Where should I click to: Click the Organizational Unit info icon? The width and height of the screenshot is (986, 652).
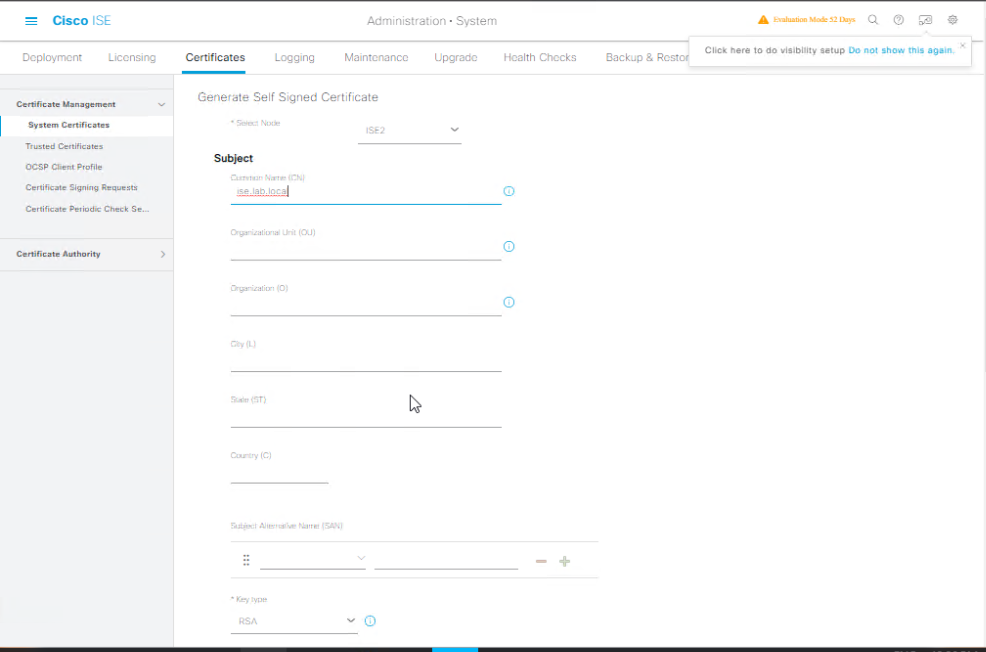509,246
